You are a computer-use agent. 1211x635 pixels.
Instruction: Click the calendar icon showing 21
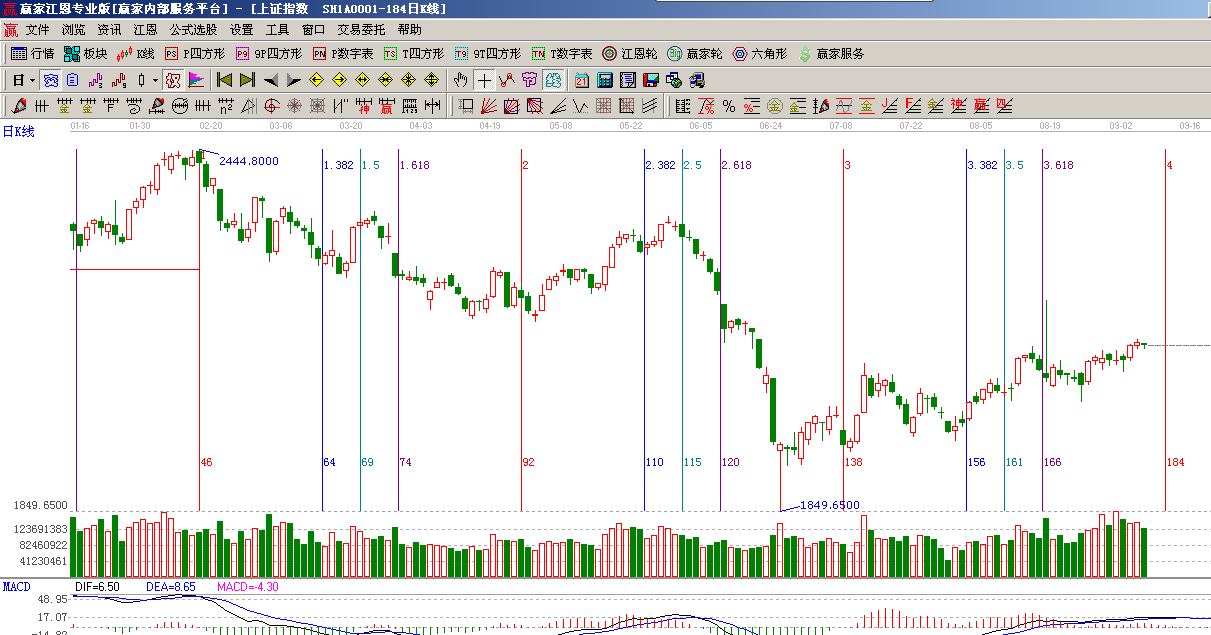tap(582, 80)
